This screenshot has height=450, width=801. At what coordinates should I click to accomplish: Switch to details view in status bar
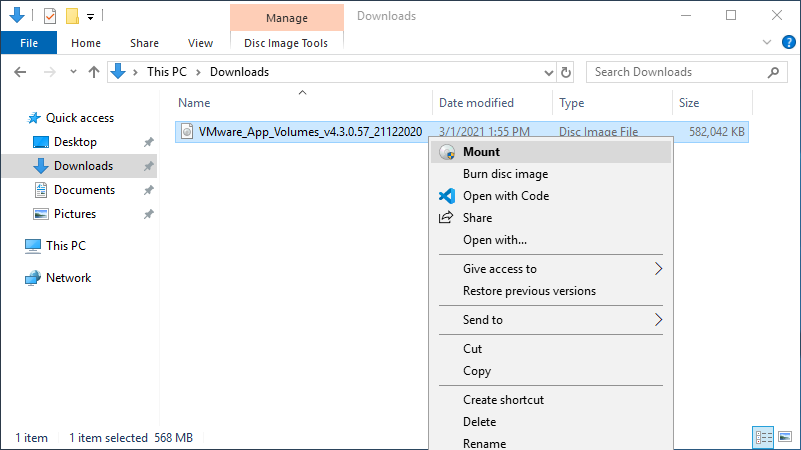pos(763,437)
